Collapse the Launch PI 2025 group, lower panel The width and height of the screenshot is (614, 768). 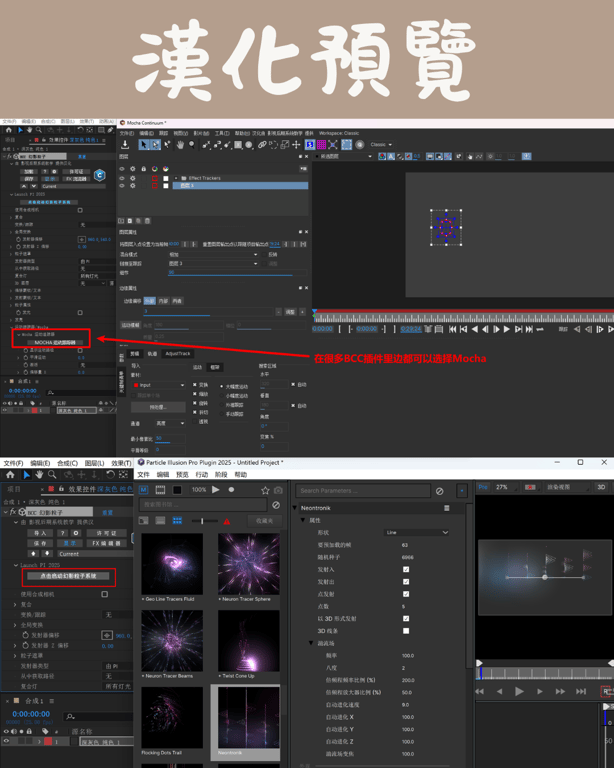click(x=16, y=565)
